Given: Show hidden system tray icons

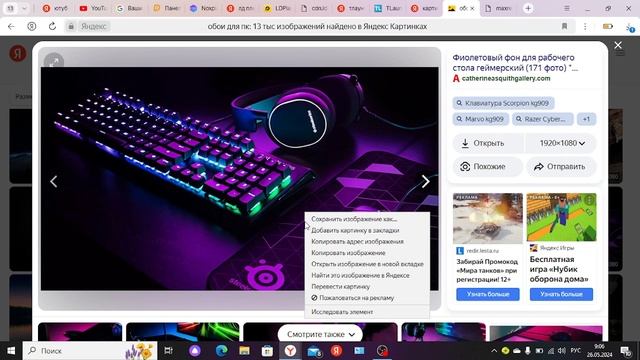Looking at the screenshot, I should pos(494,351).
